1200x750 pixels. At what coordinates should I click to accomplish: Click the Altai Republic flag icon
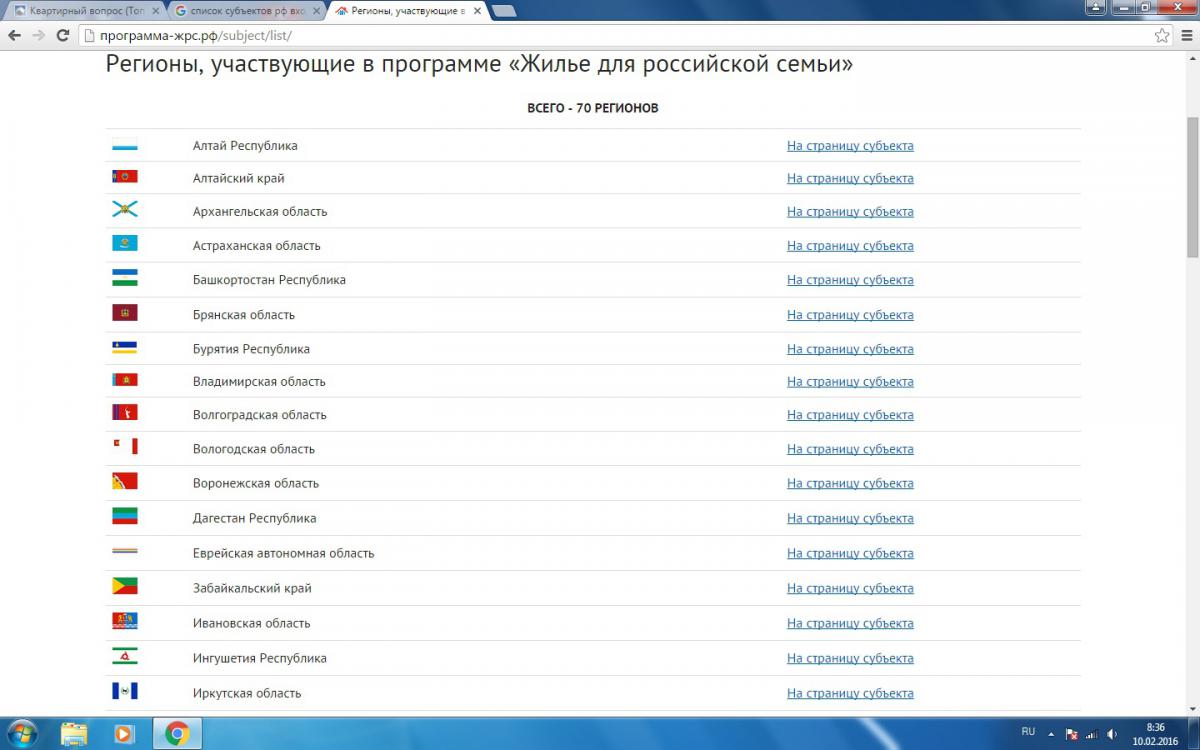tap(124, 146)
